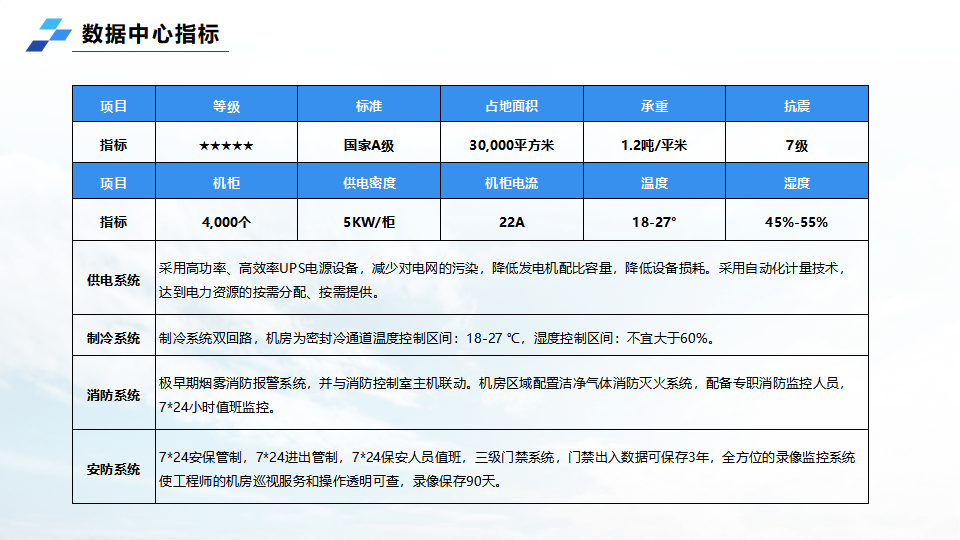Click the 标准 column header
Image resolution: width=960 pixels, height=540 pixels.
[x=369, y=107]
